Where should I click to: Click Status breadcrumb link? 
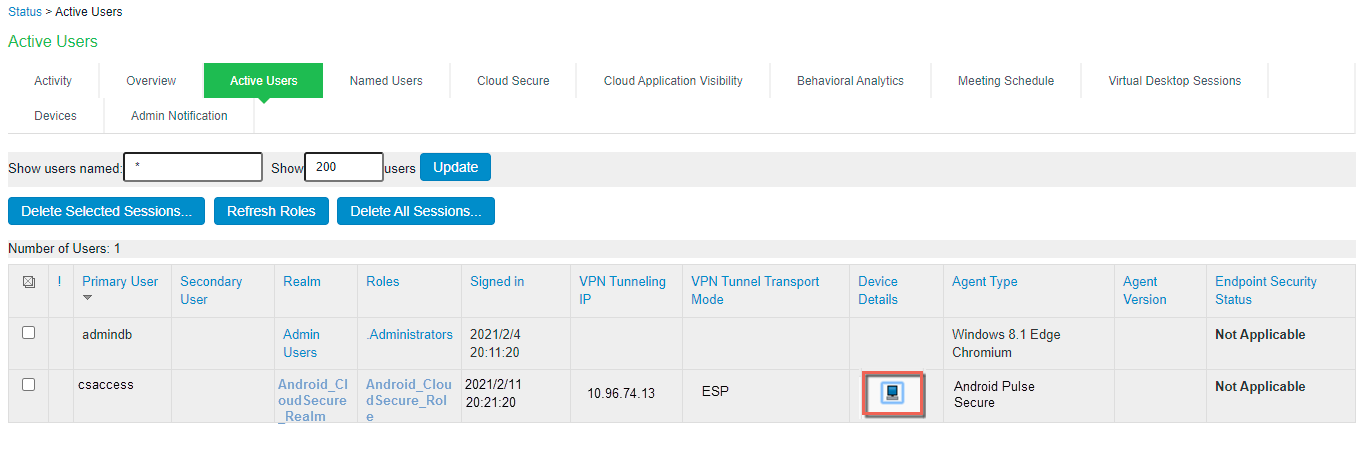[x=25, y=12]
